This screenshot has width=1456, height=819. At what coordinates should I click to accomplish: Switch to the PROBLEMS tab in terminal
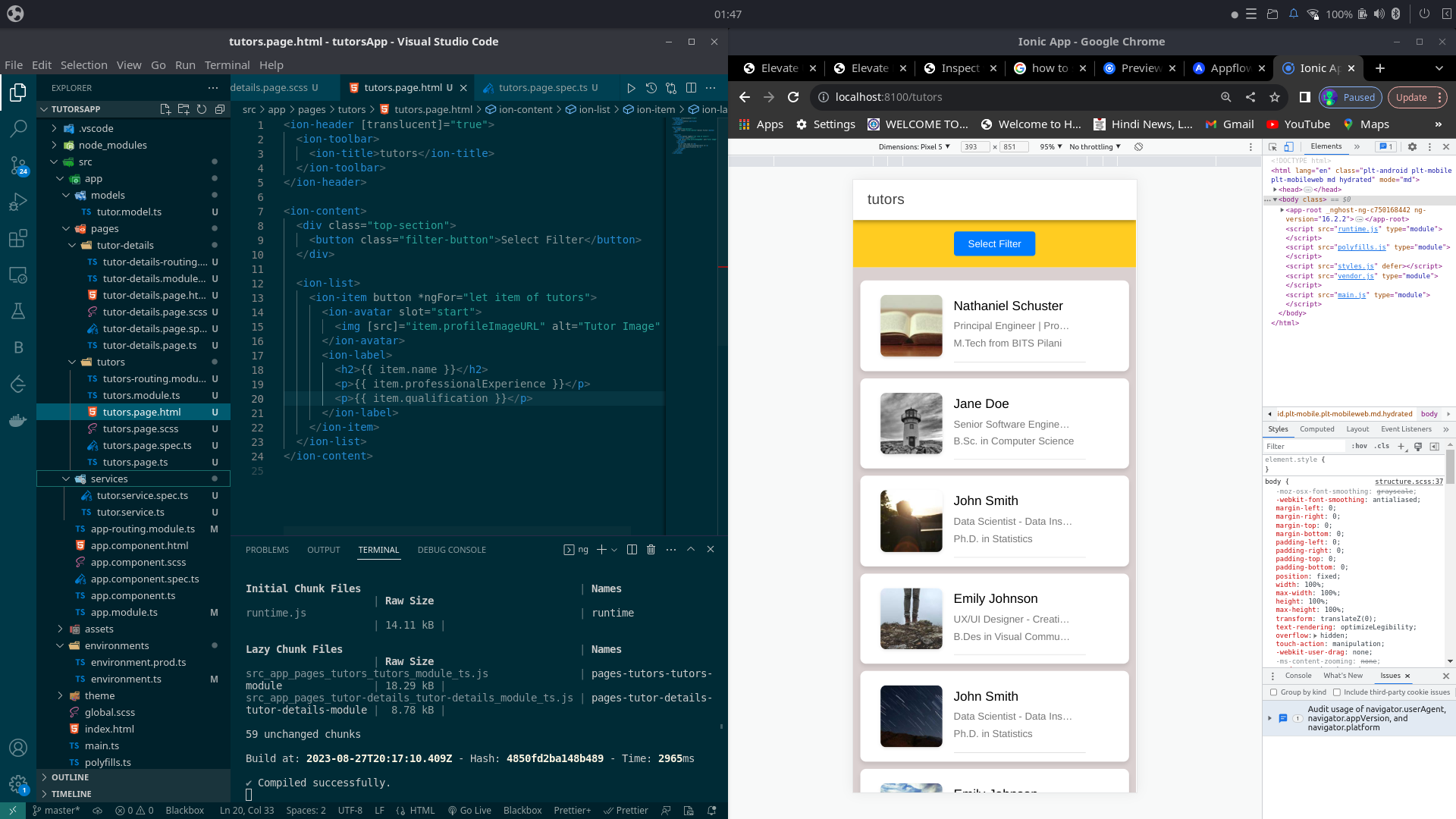point(267,549)
